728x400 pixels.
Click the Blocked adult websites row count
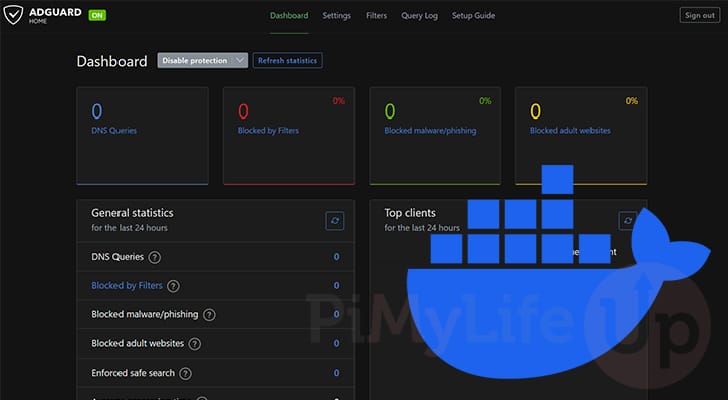(336, 343)
